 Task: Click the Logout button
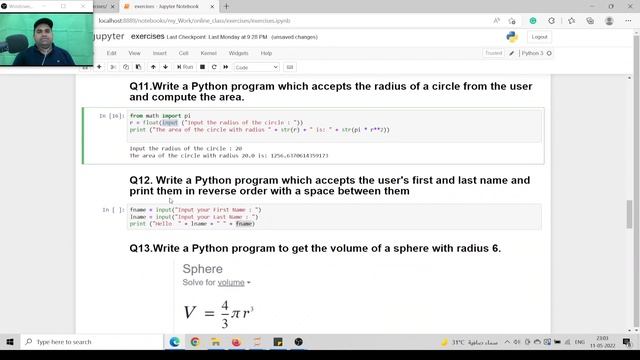539,37
